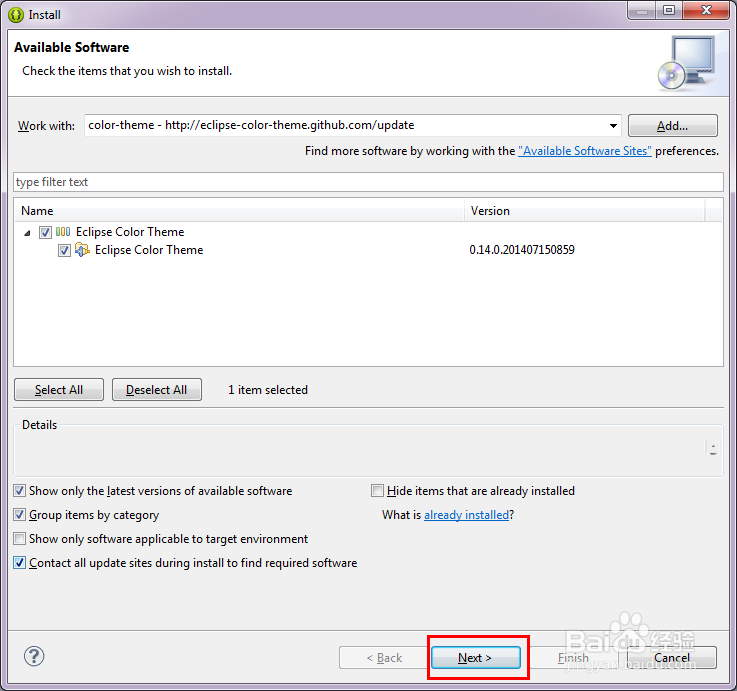Click the Eclipse Color Theme feature plugin icon
The image size is (737, 691).
coord(82,250)
